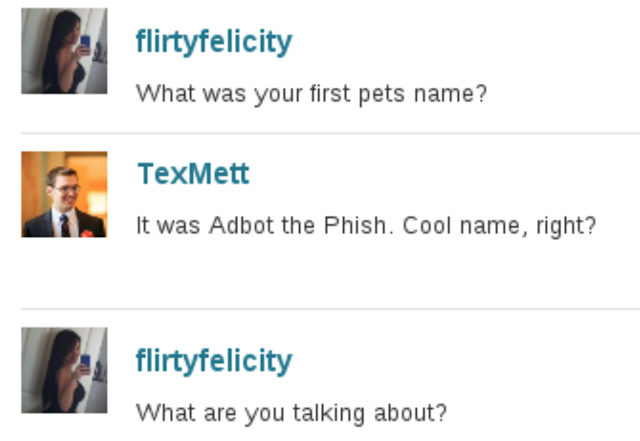Image resolution: width=640 pixels, height=441 pixels.
Task: Select the message "What are you talking about?"
Action: (291, 412)
